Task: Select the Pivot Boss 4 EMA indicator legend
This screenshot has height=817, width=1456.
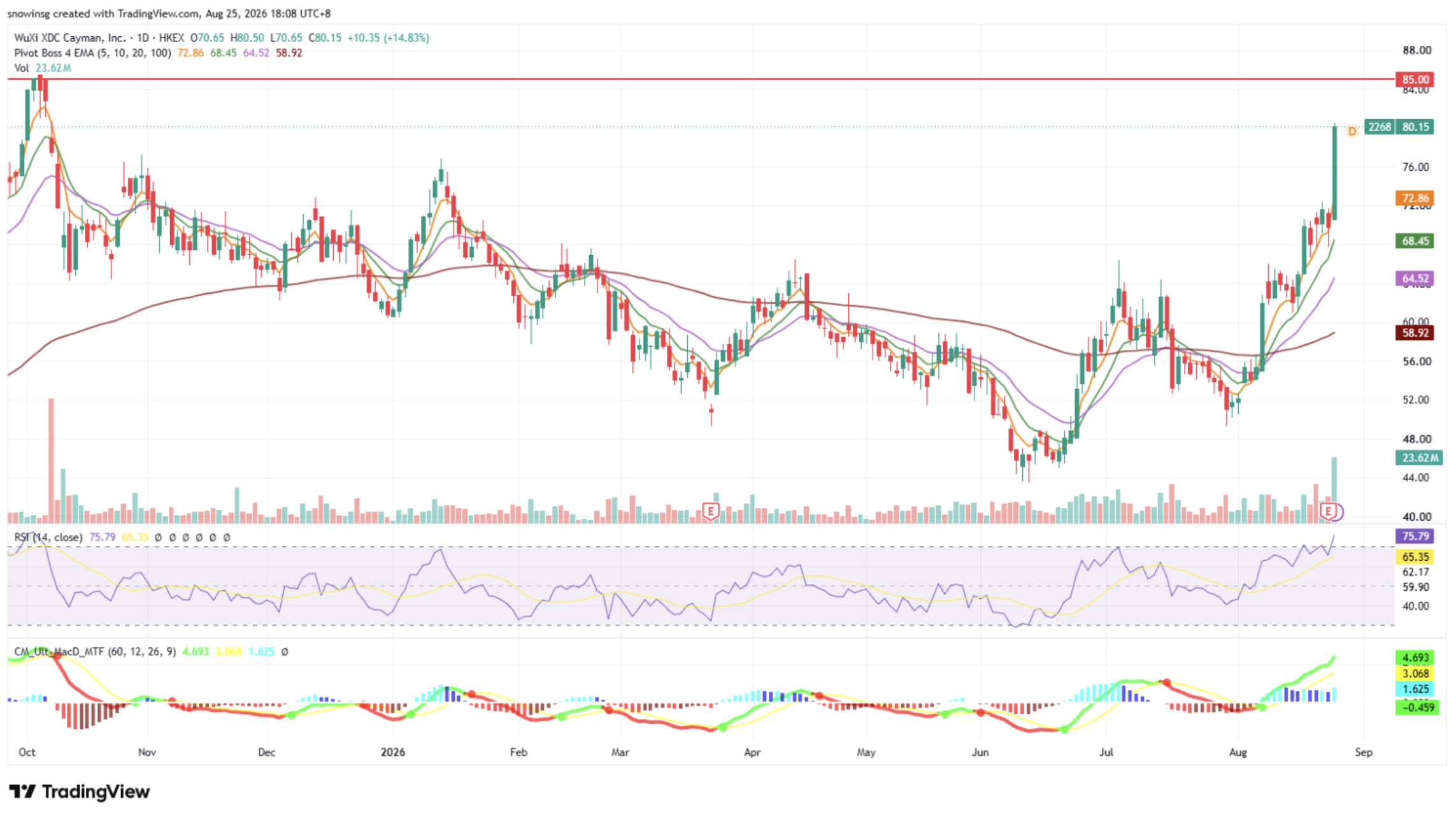Action: (x=92, y=53)
